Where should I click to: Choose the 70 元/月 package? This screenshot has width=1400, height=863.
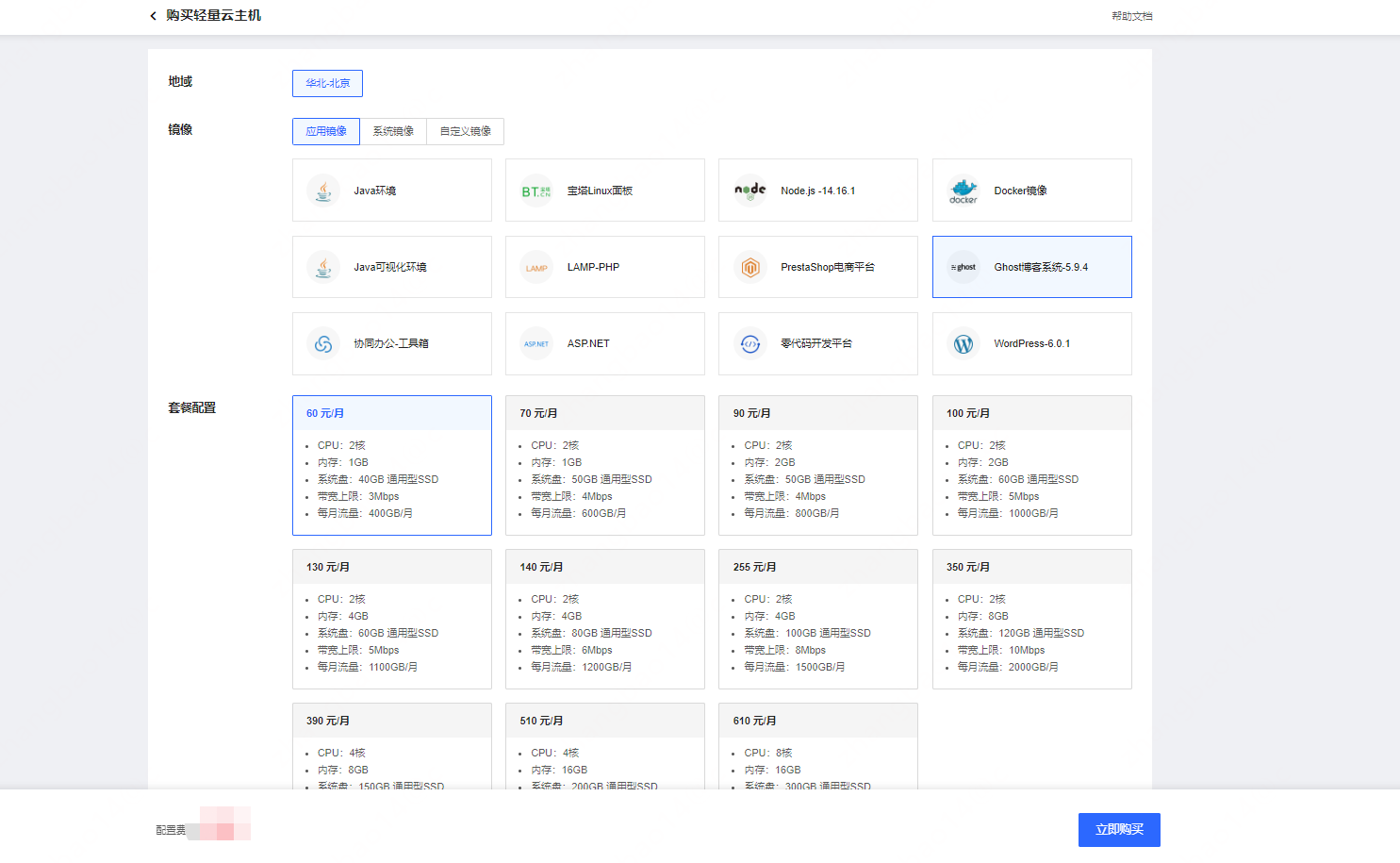pos(605,465)
